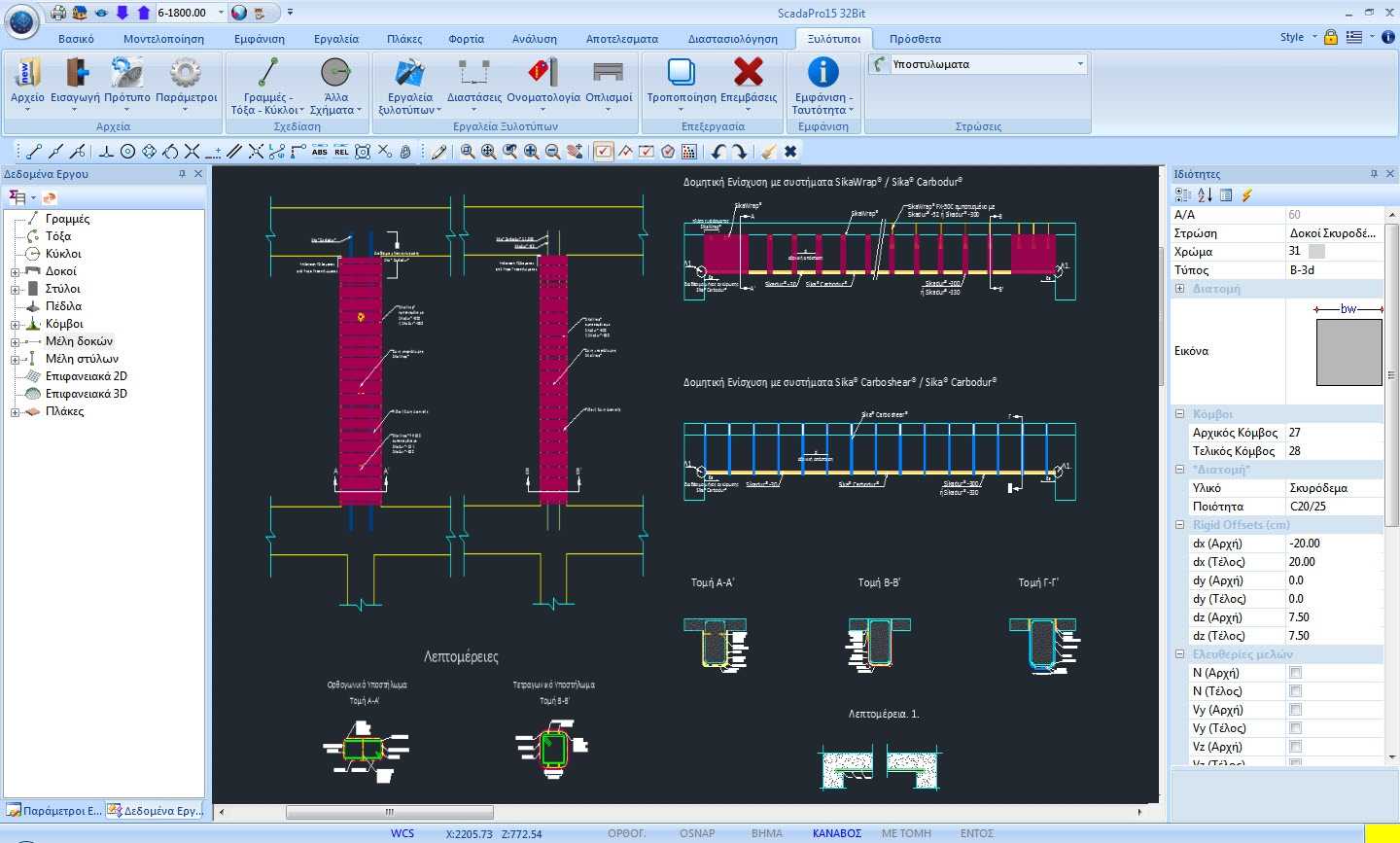Toggle the N (Τέλος) checkbox
This screenshot has width=1400, height=843.
[x=1295, y=691]
